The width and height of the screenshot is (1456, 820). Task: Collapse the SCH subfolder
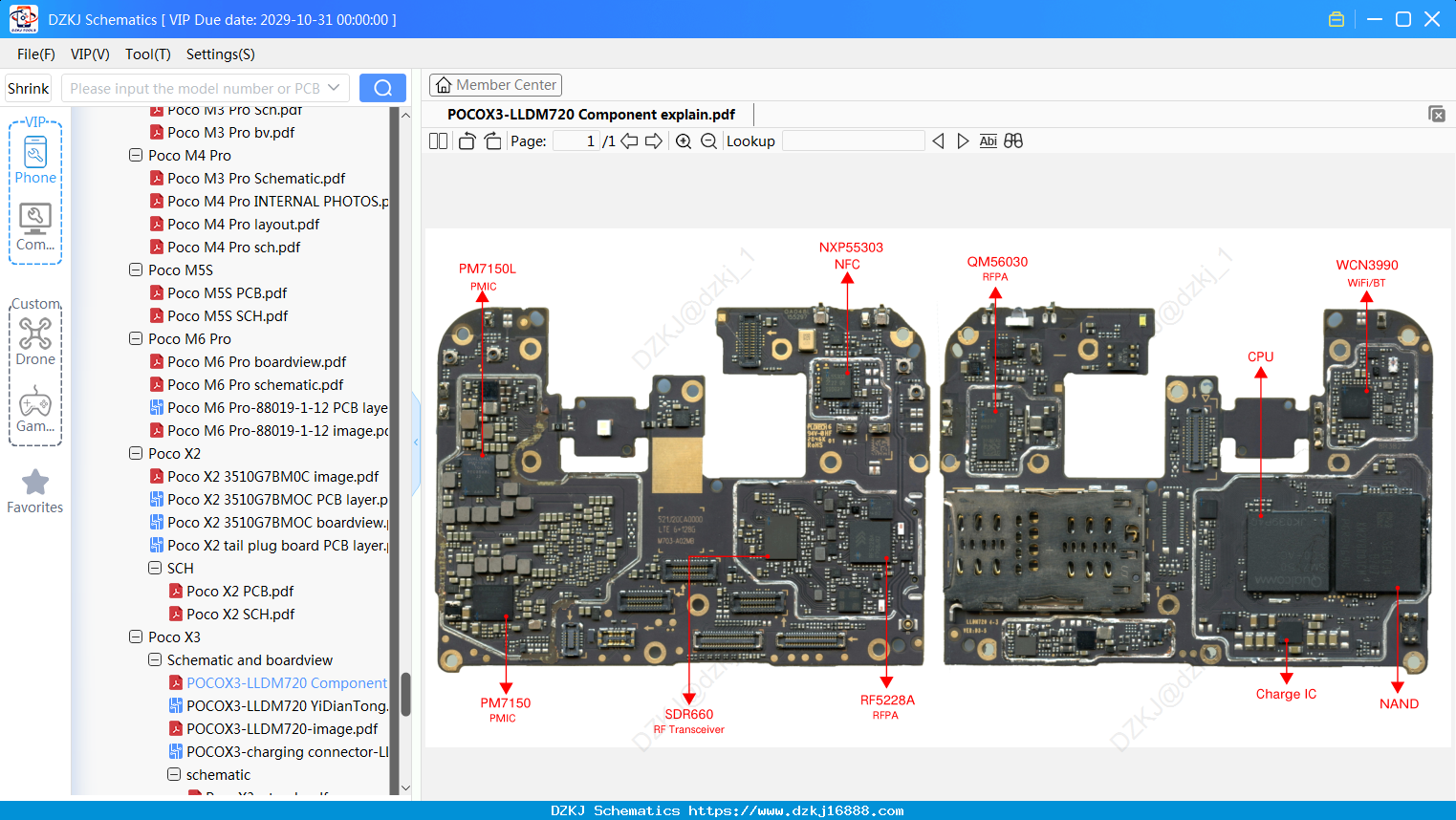(x=155, y=568)
